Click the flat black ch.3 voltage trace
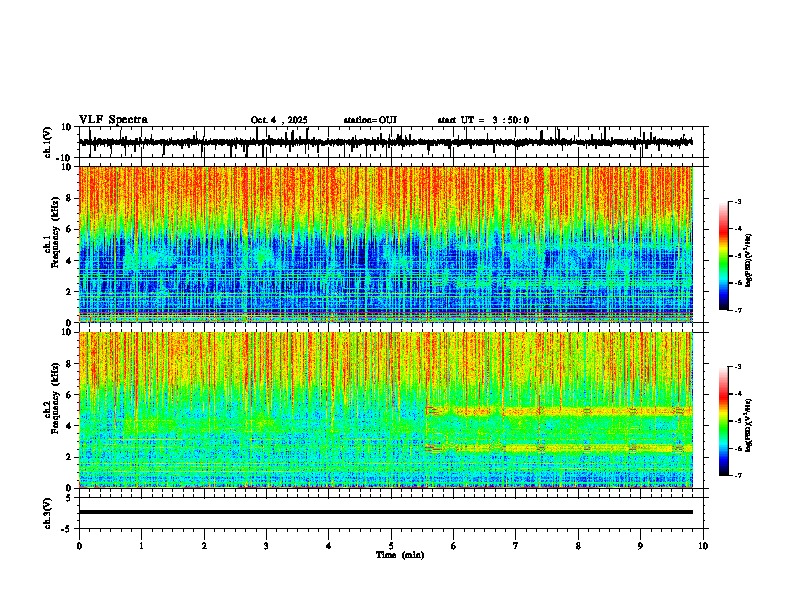The width and height of the screenshot is (792, 612). 385,512
